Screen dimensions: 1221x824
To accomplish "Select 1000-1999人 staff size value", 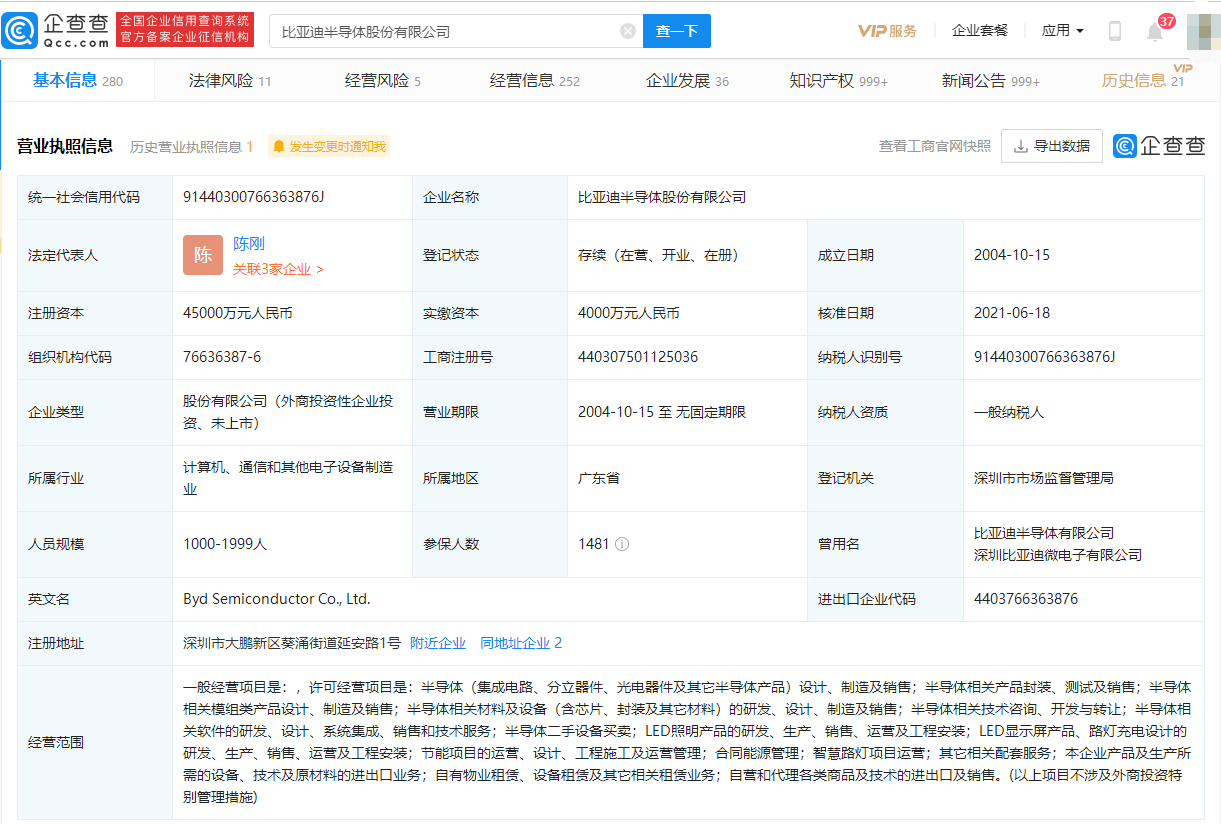I will pyautogui.click(x=225, y=545).
